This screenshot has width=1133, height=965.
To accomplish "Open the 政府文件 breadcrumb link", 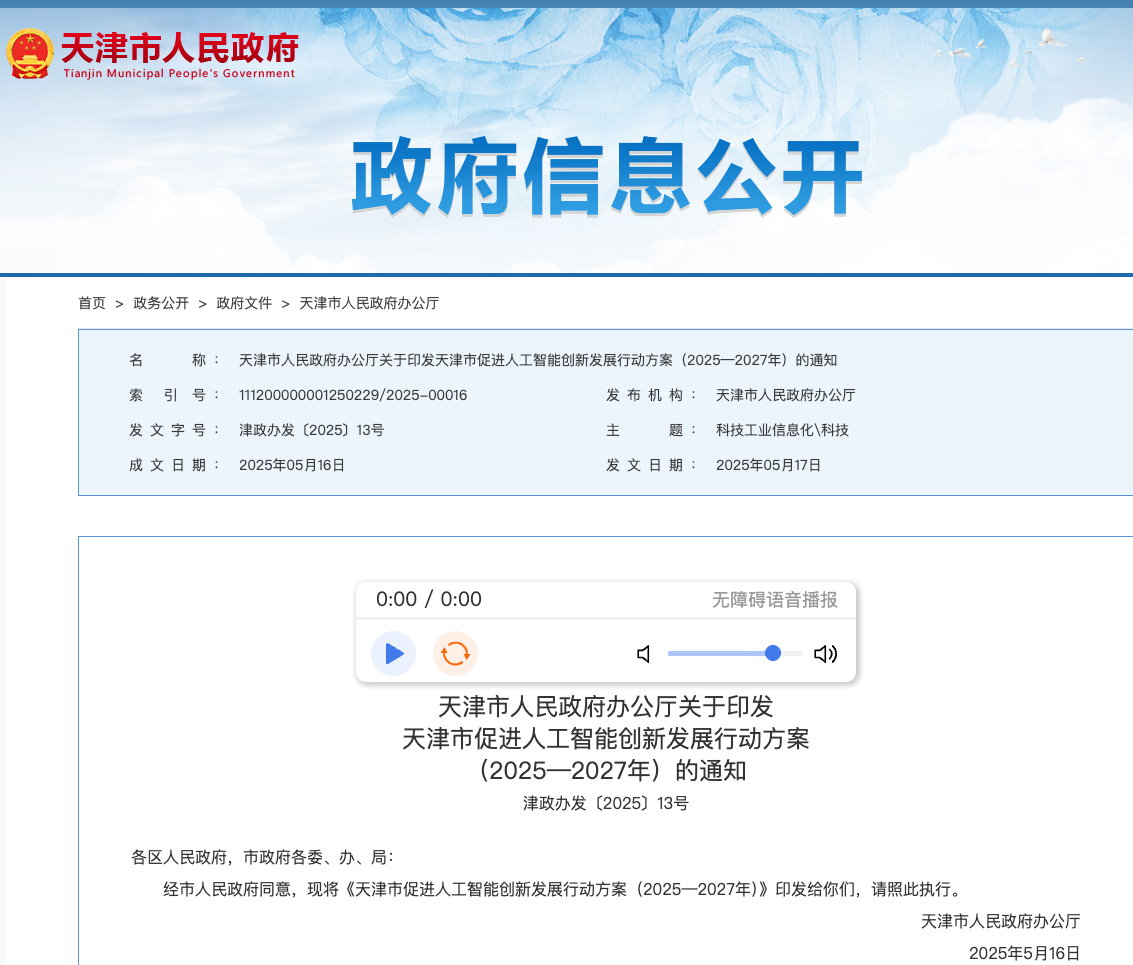I will coord(242,304).
